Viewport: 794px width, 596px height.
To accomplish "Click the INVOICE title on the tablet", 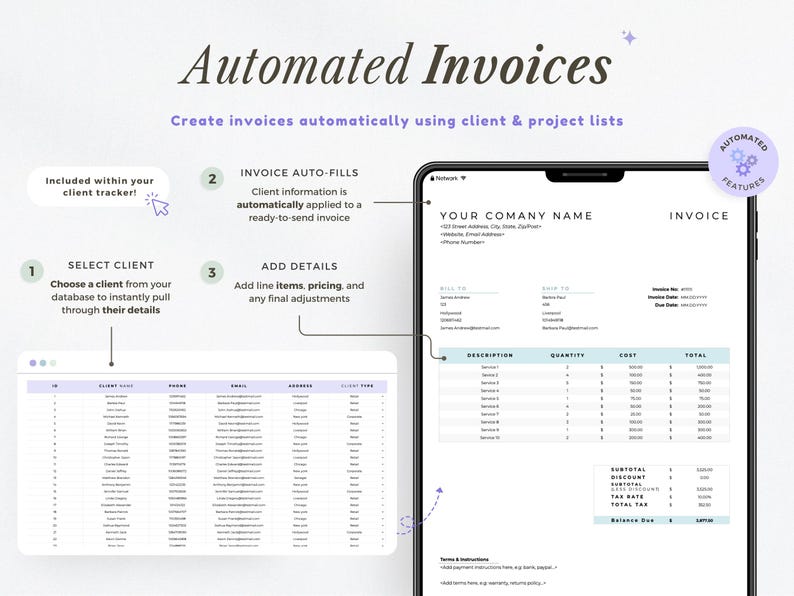I will (699, 216).
